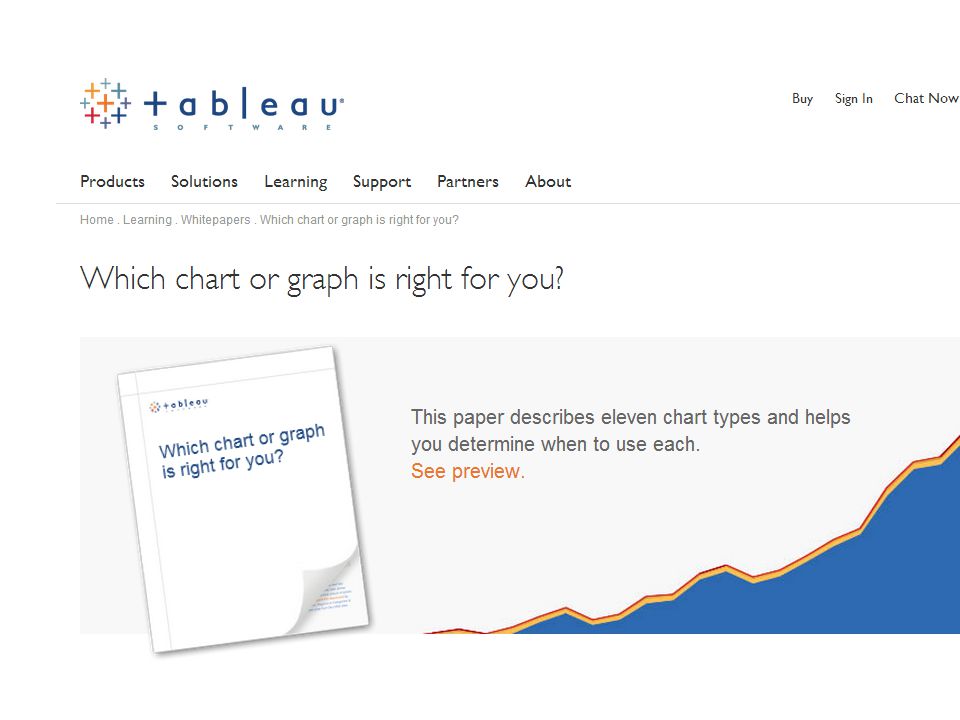The height and width of the screenshot is (720, 960).
Task: Open the Solutions menu
Action: click(204, 182)
